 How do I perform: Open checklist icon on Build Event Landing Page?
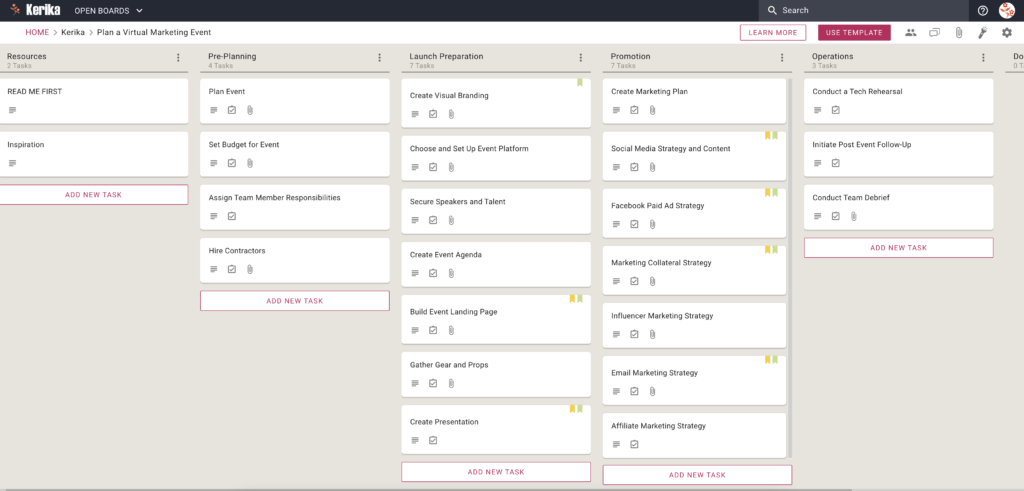pyautogui.click(x=433, y=330)
